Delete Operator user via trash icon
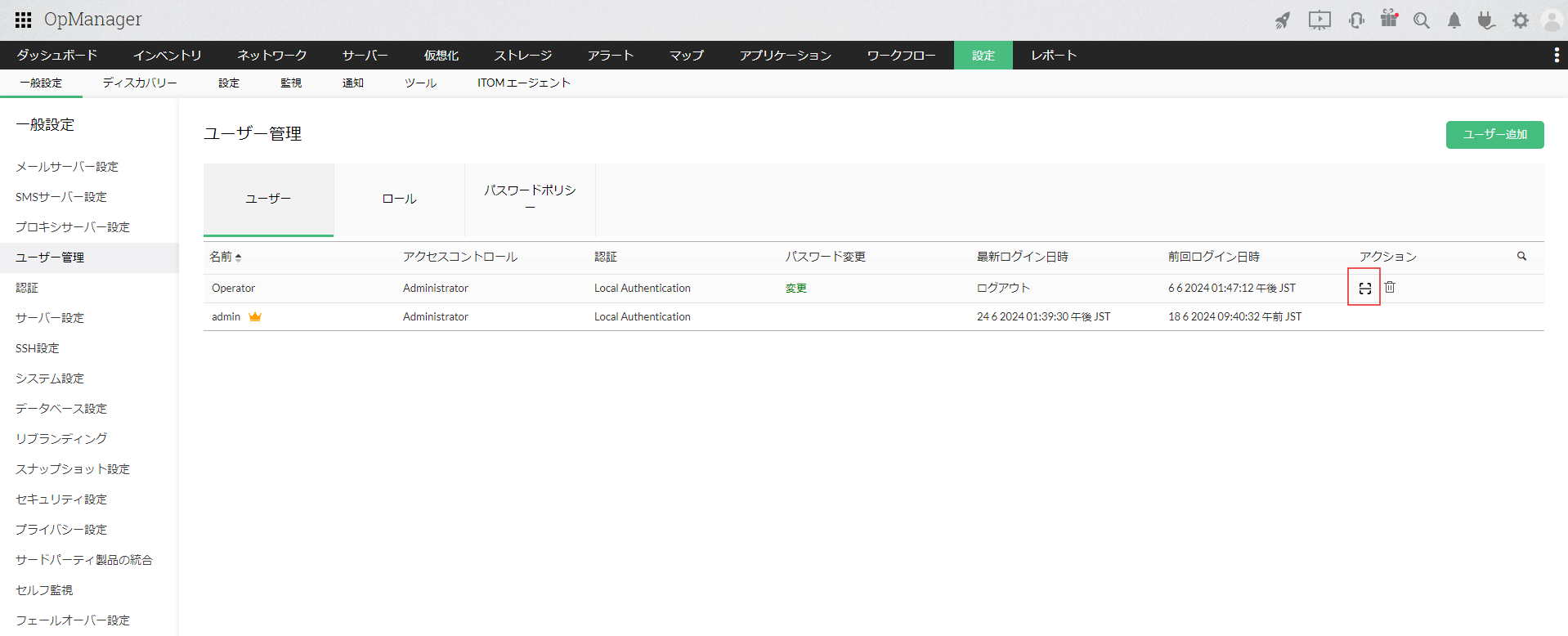 [1390, 288]
